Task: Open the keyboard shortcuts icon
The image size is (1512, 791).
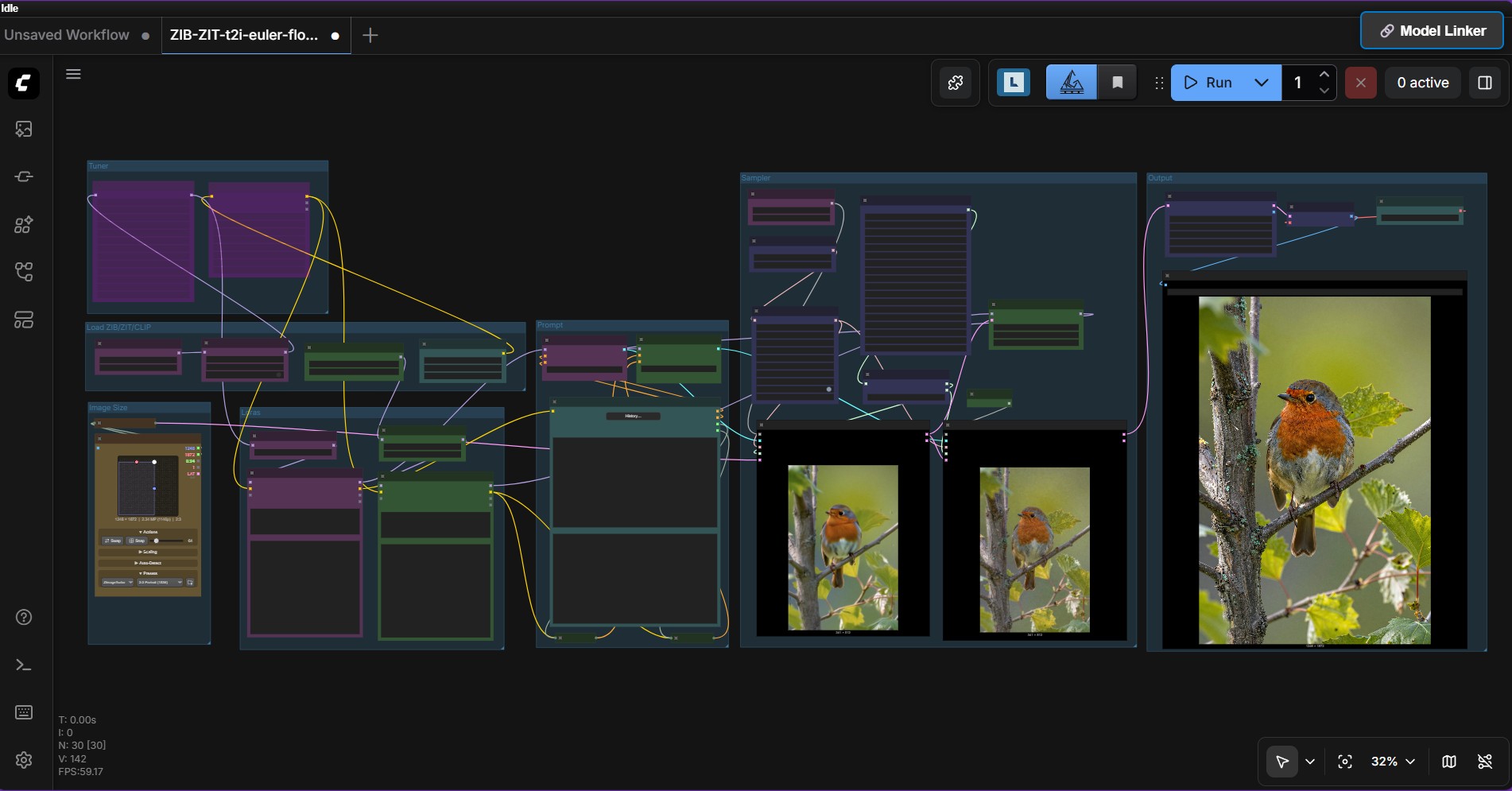Action: [24, 712]
